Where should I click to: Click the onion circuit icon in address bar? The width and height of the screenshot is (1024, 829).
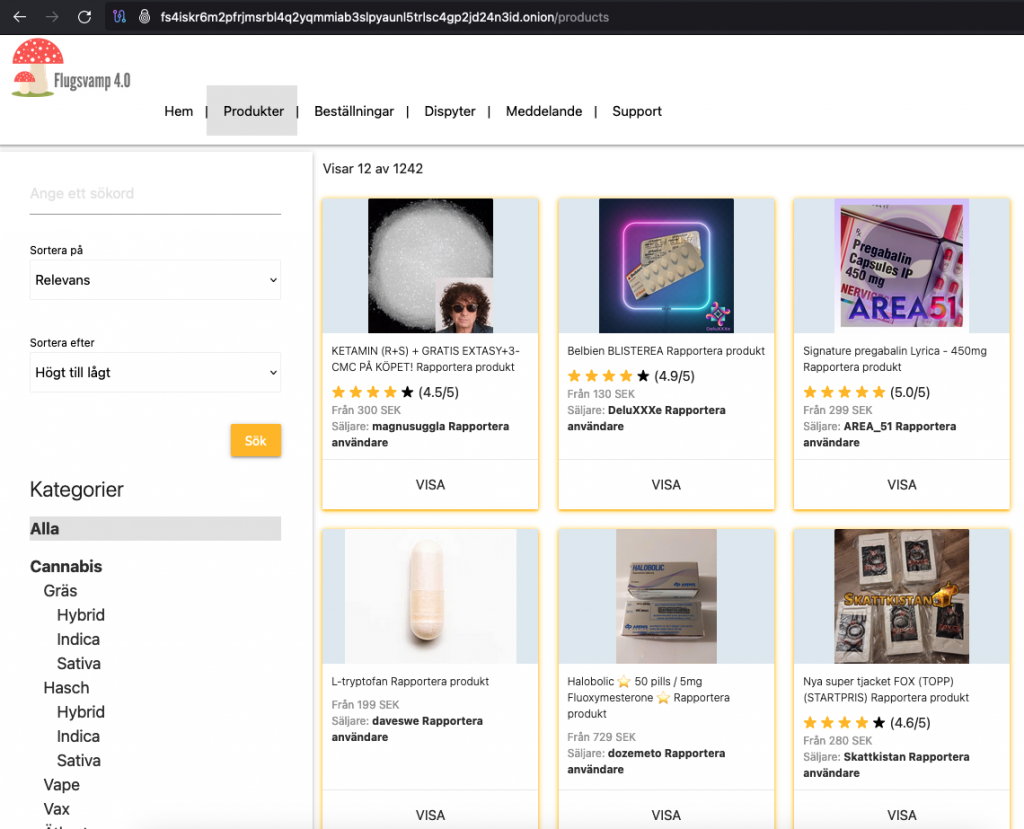pos(119,17)
